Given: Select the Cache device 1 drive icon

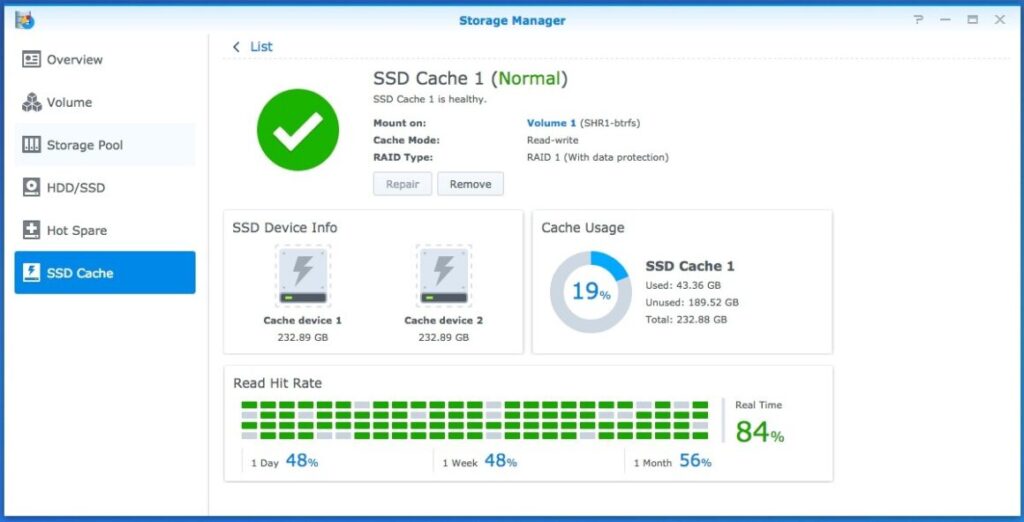Looking at the screenshot, I should point(302,276).
